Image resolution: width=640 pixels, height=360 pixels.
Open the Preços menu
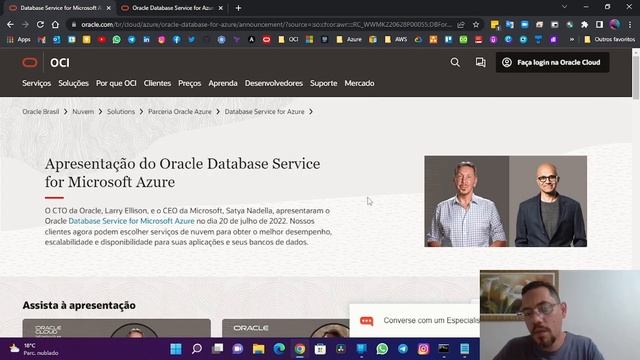(x=189, y=83)
